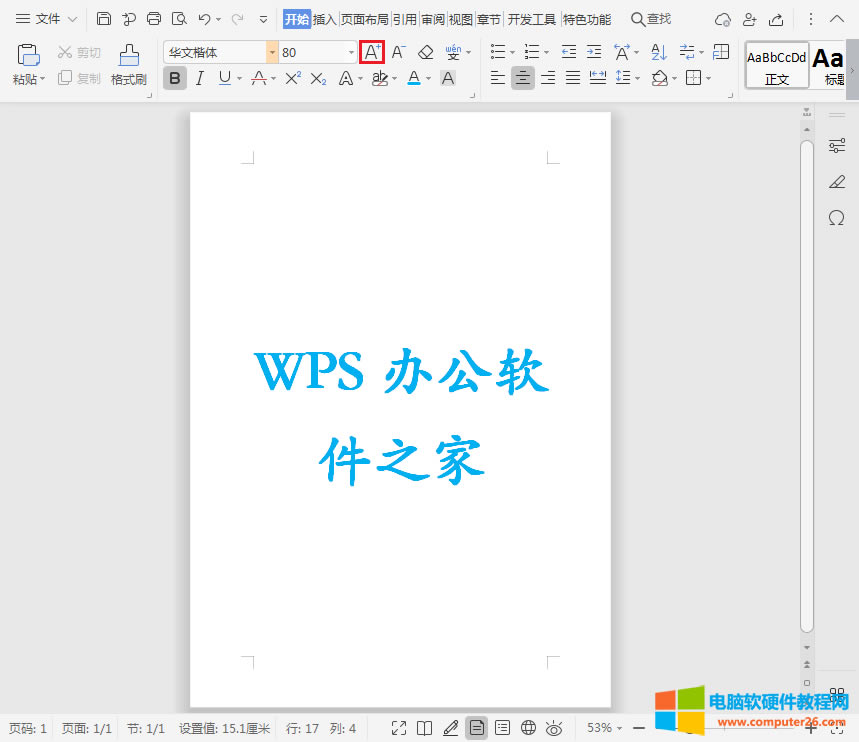The width and height of the screenshot is (859, 742).
Task: Click the save document icon
Action: tap(104, 19)
